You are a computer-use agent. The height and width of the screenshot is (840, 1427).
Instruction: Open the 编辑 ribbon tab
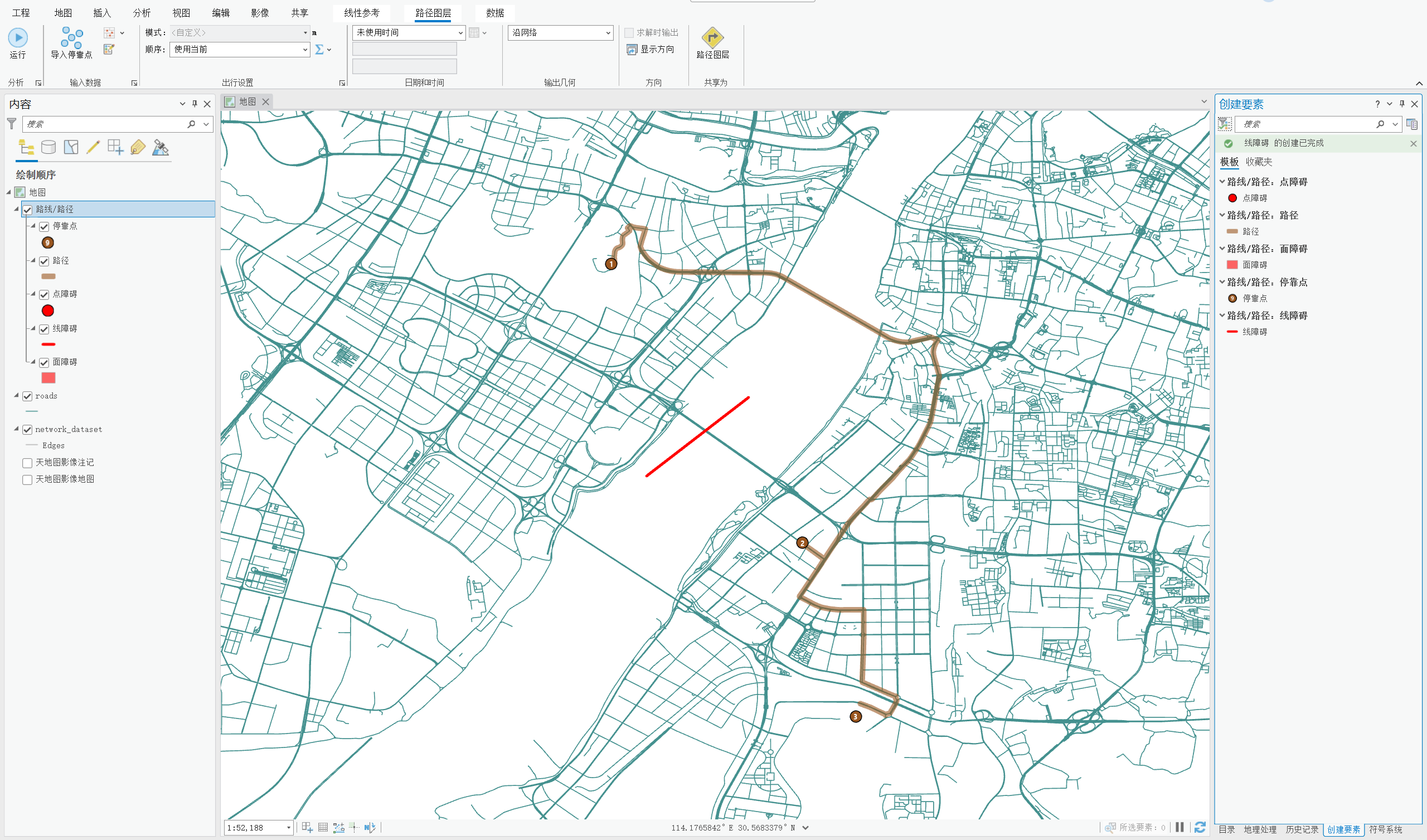click(x=221, y=13)
